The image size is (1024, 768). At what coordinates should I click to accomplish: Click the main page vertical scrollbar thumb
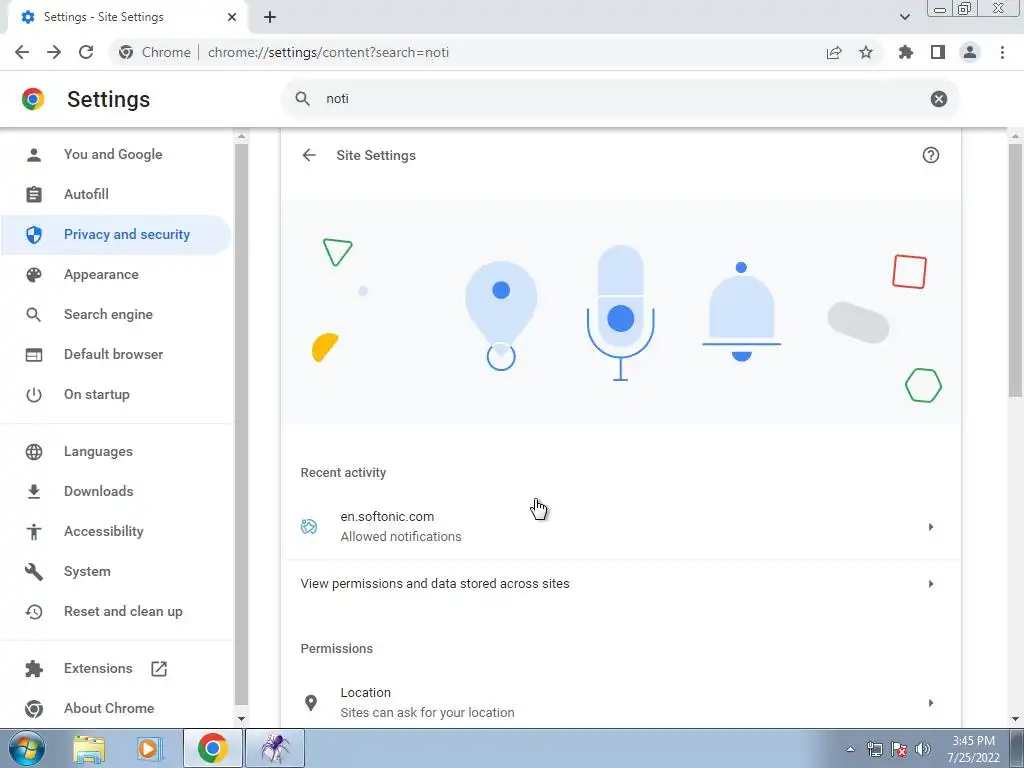[x=1014, y=269]
